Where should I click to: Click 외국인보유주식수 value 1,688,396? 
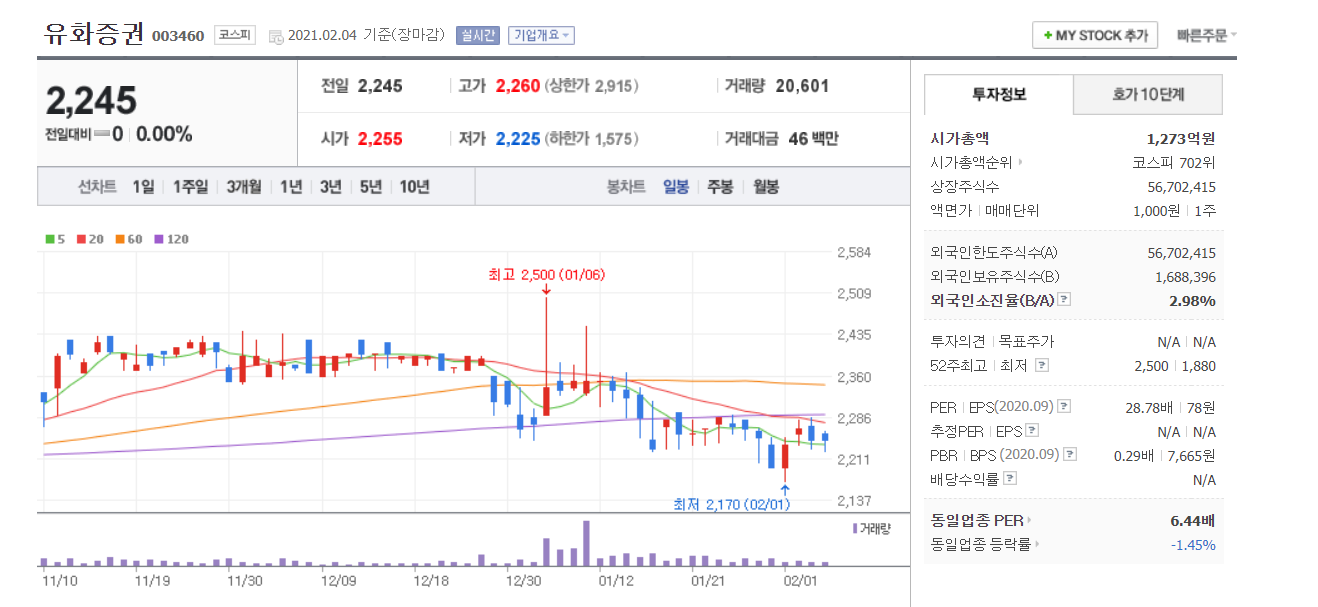point(1185,276)
